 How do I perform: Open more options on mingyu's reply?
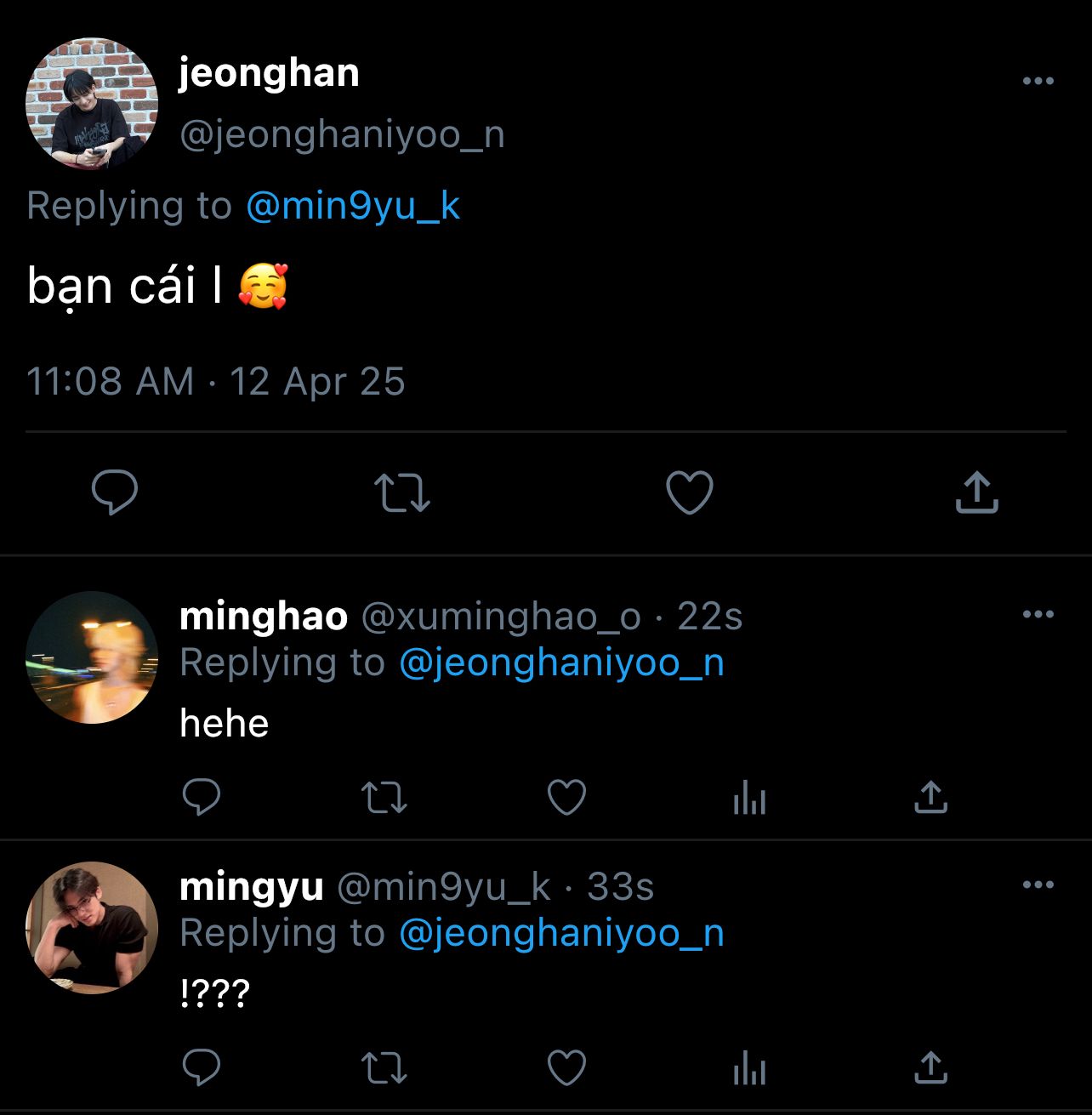pyautogui.click(x=1038, y=885)
